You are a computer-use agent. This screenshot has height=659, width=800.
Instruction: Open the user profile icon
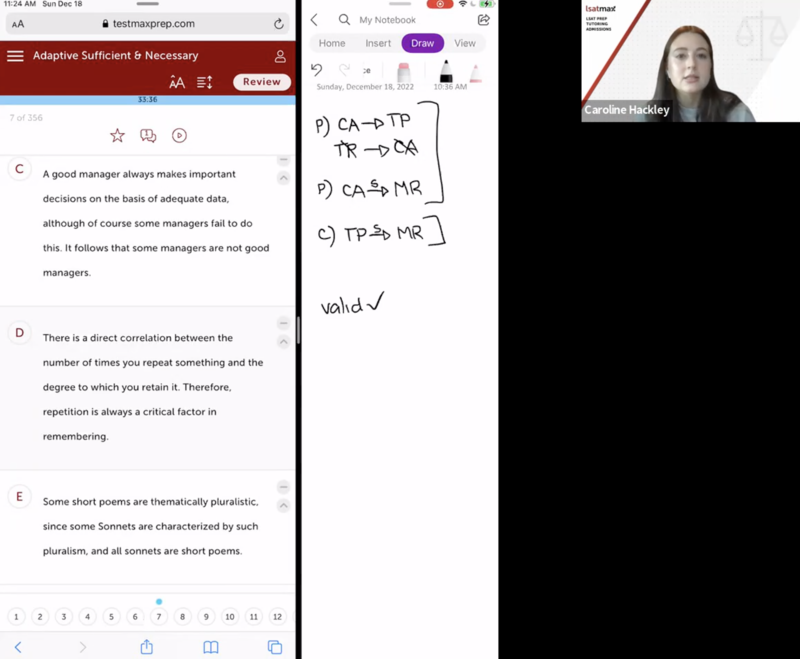coord(280,56)
